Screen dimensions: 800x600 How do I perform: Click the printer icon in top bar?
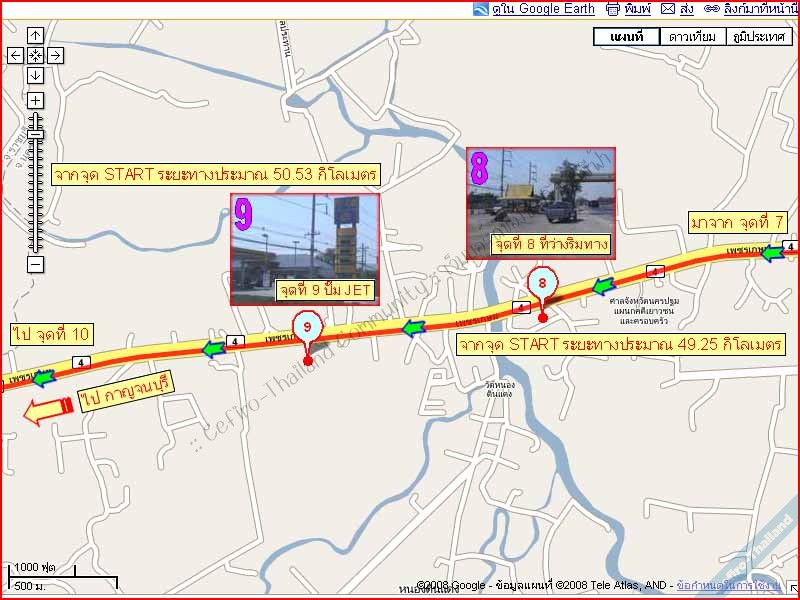tap(612, 9)
